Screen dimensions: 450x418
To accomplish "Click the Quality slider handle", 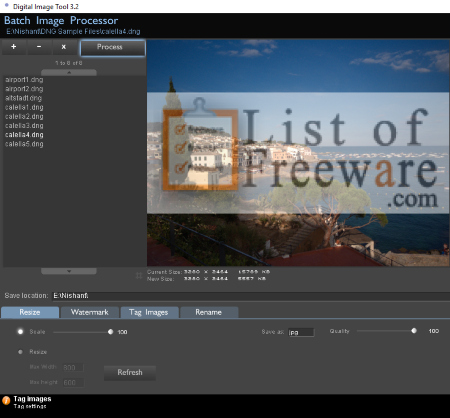I will click(x=414, y=331).
